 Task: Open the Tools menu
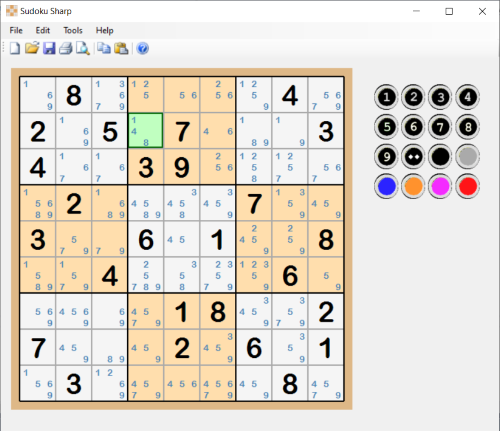click(x=73, y=30)
